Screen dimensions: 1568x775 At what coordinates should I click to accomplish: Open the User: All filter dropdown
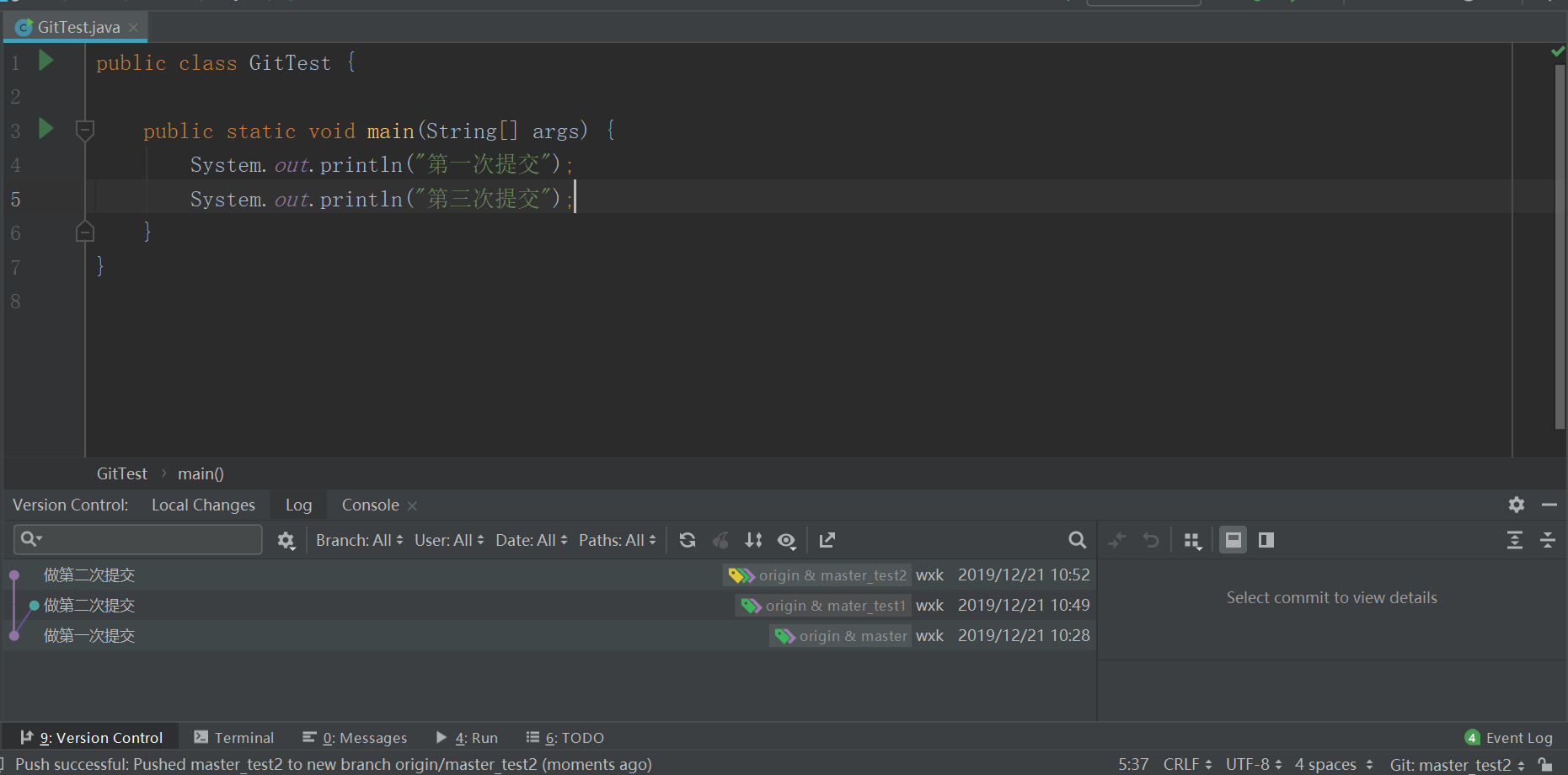(x=449, y=540)
